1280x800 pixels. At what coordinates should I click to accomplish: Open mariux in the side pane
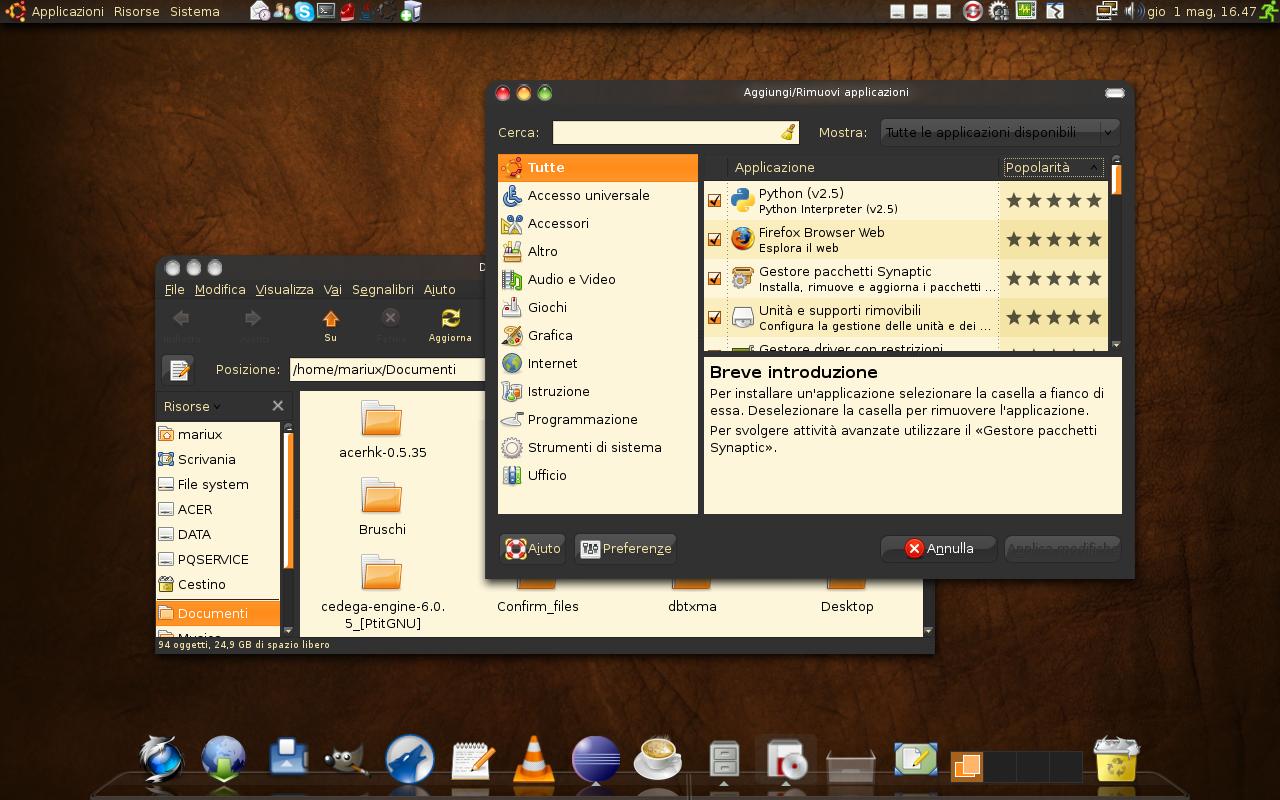[218, 434]
